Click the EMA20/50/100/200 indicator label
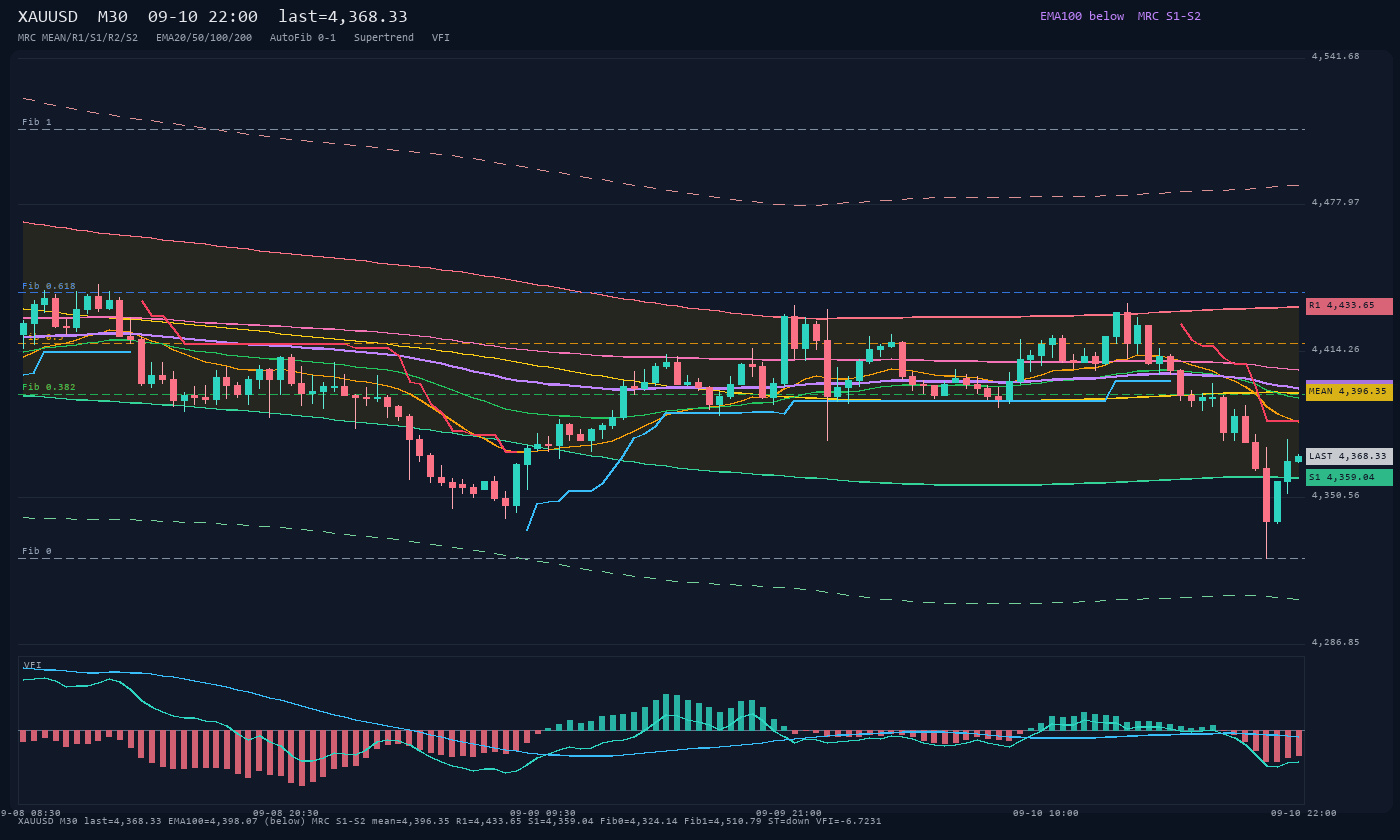 pos(204,37)
